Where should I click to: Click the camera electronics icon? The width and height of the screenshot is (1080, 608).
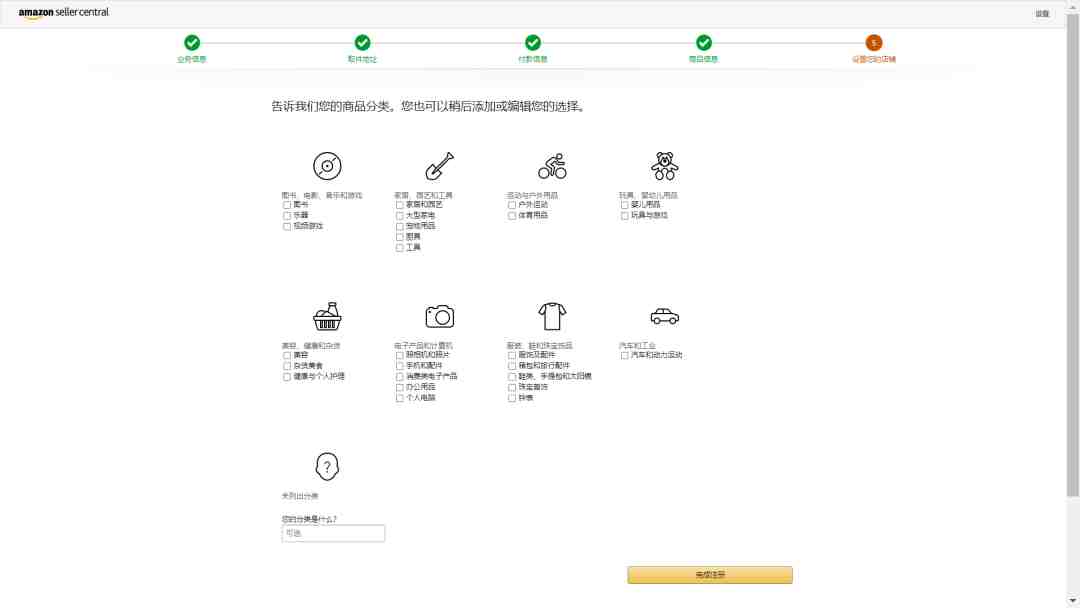439,316
